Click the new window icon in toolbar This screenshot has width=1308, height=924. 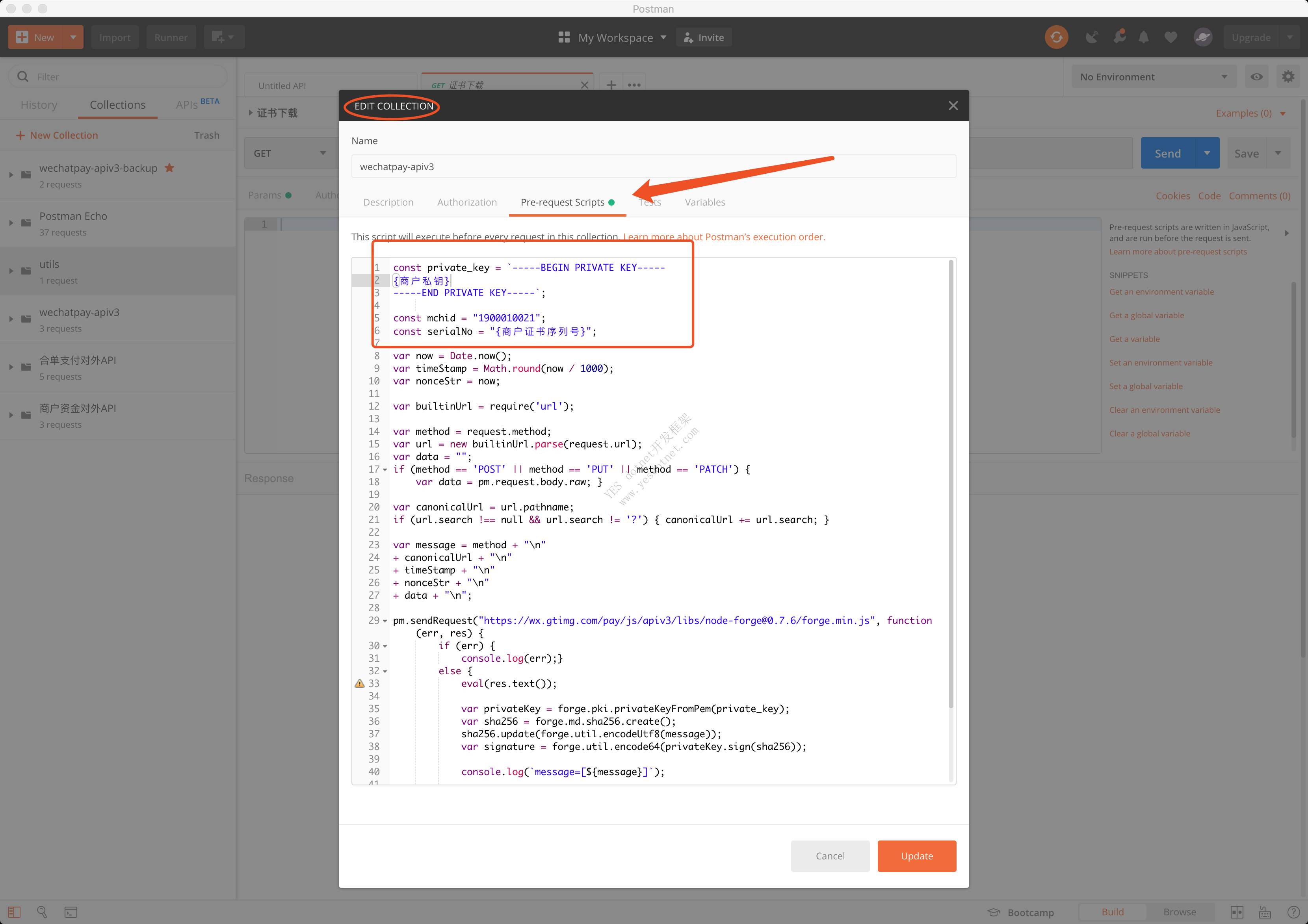click(x=223, y=37)
